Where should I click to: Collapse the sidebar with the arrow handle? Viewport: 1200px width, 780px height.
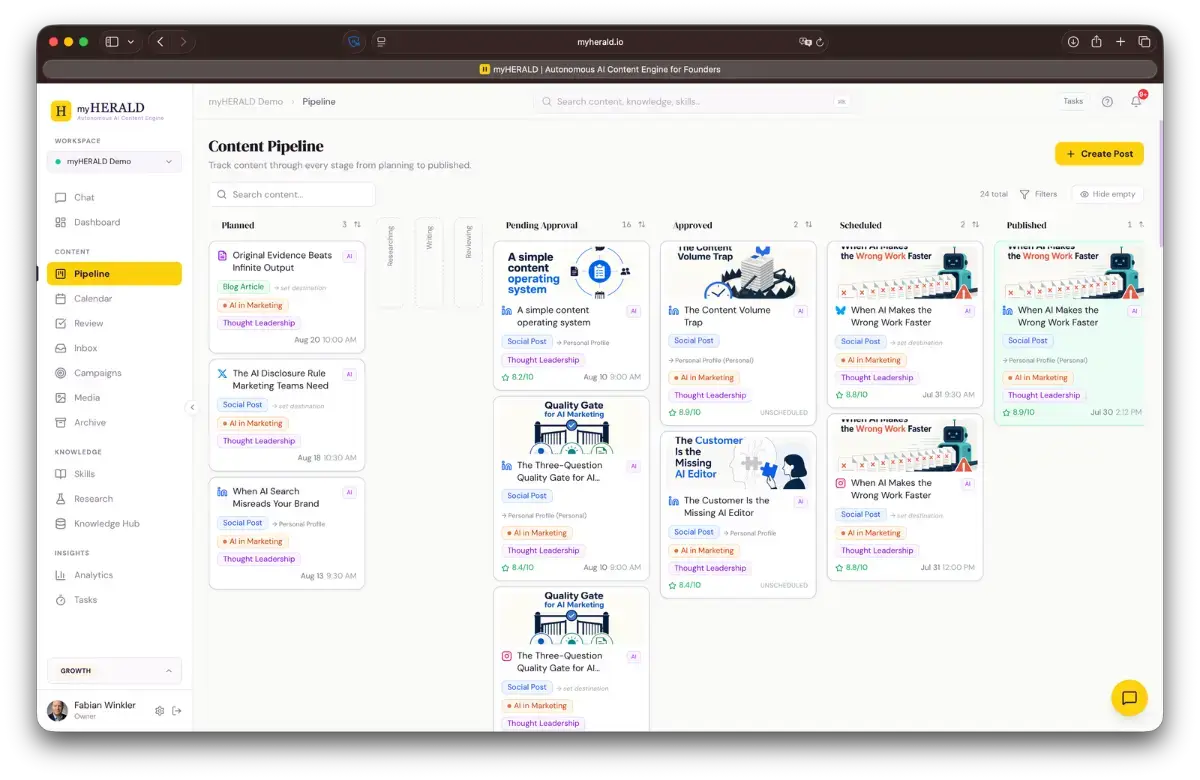[x=192, y=407]
